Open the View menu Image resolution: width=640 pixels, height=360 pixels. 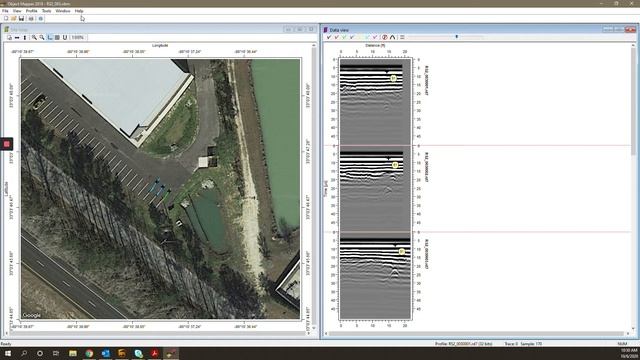[17, 11]
